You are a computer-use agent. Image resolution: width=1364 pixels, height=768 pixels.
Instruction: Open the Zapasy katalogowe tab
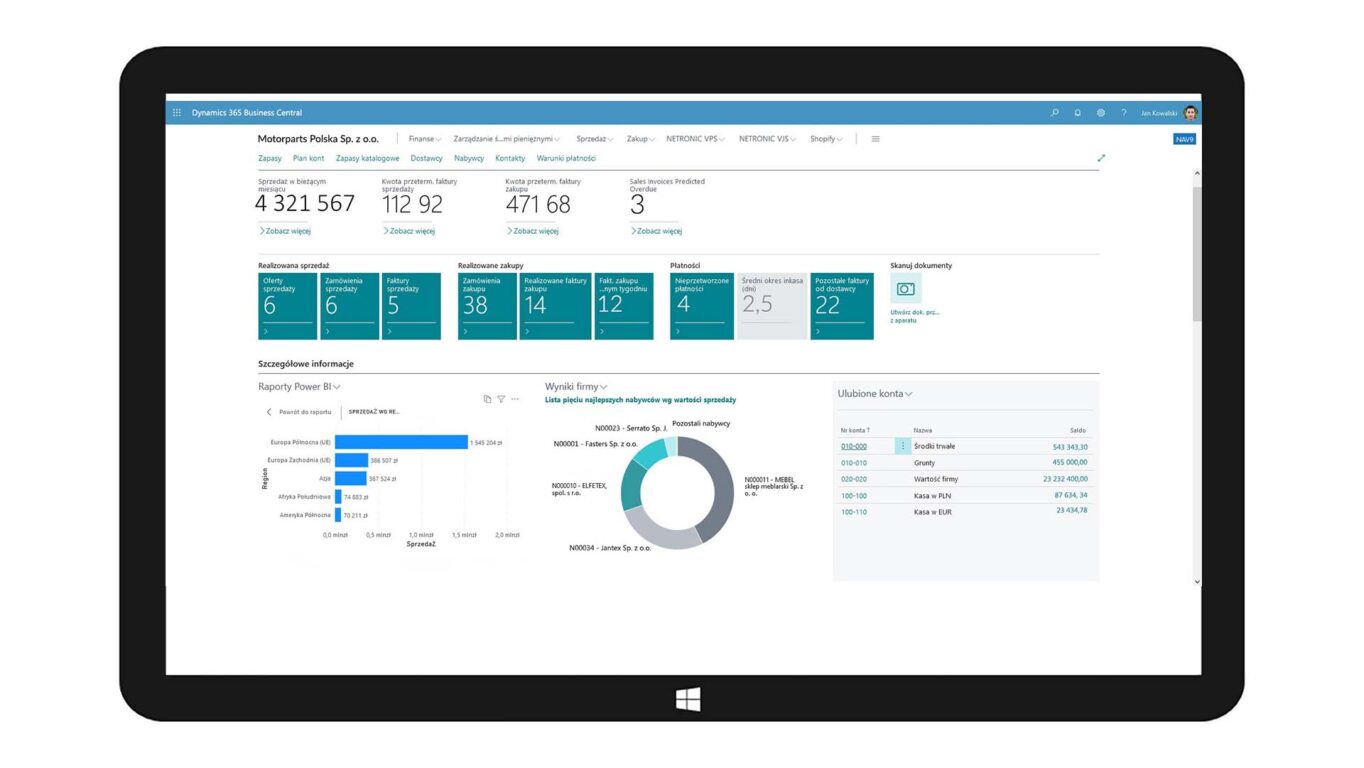click(367, 158)
